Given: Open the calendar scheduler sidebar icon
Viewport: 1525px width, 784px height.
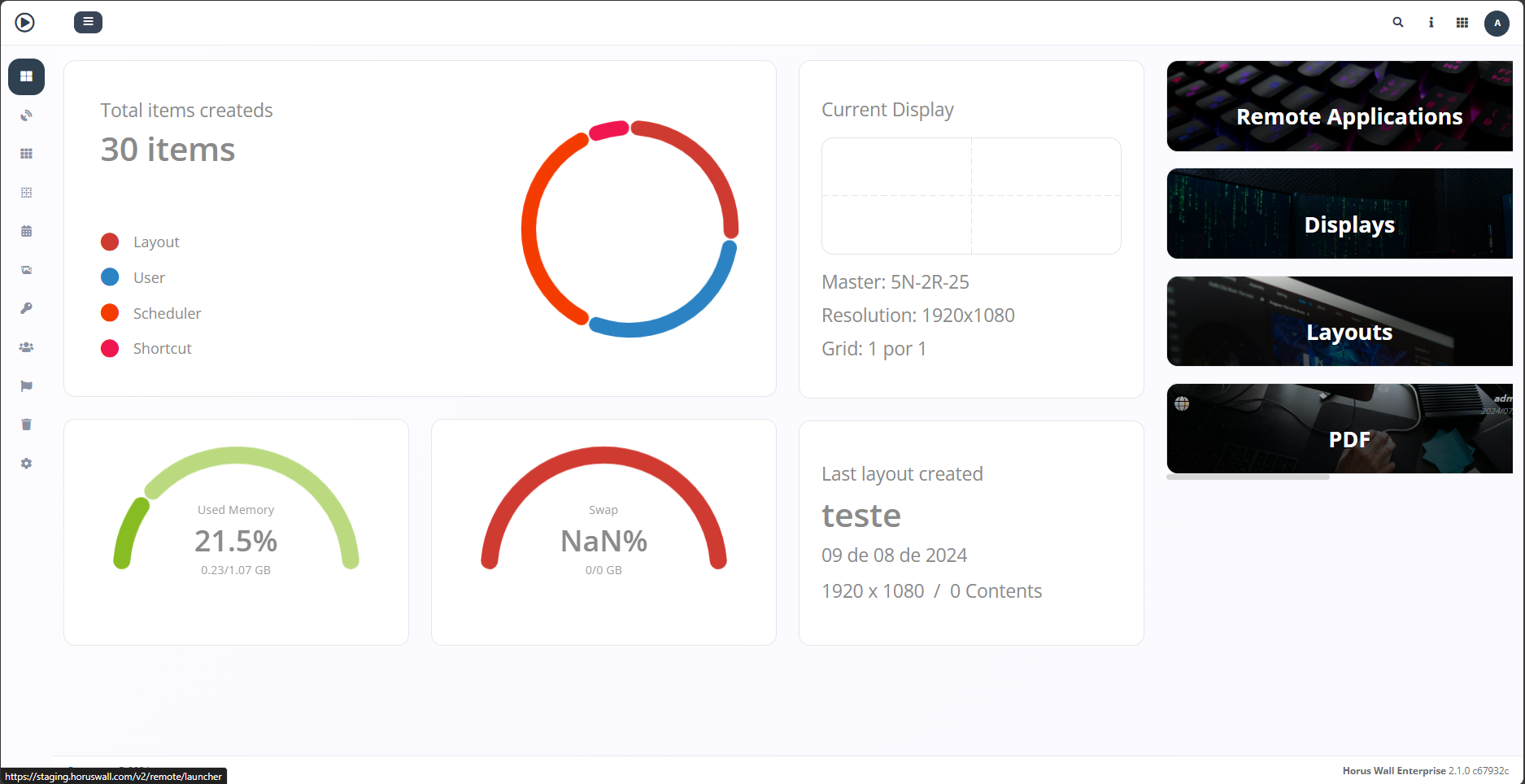Looking at the screenshot, I should pyautogui.click(x=27, y=231).
